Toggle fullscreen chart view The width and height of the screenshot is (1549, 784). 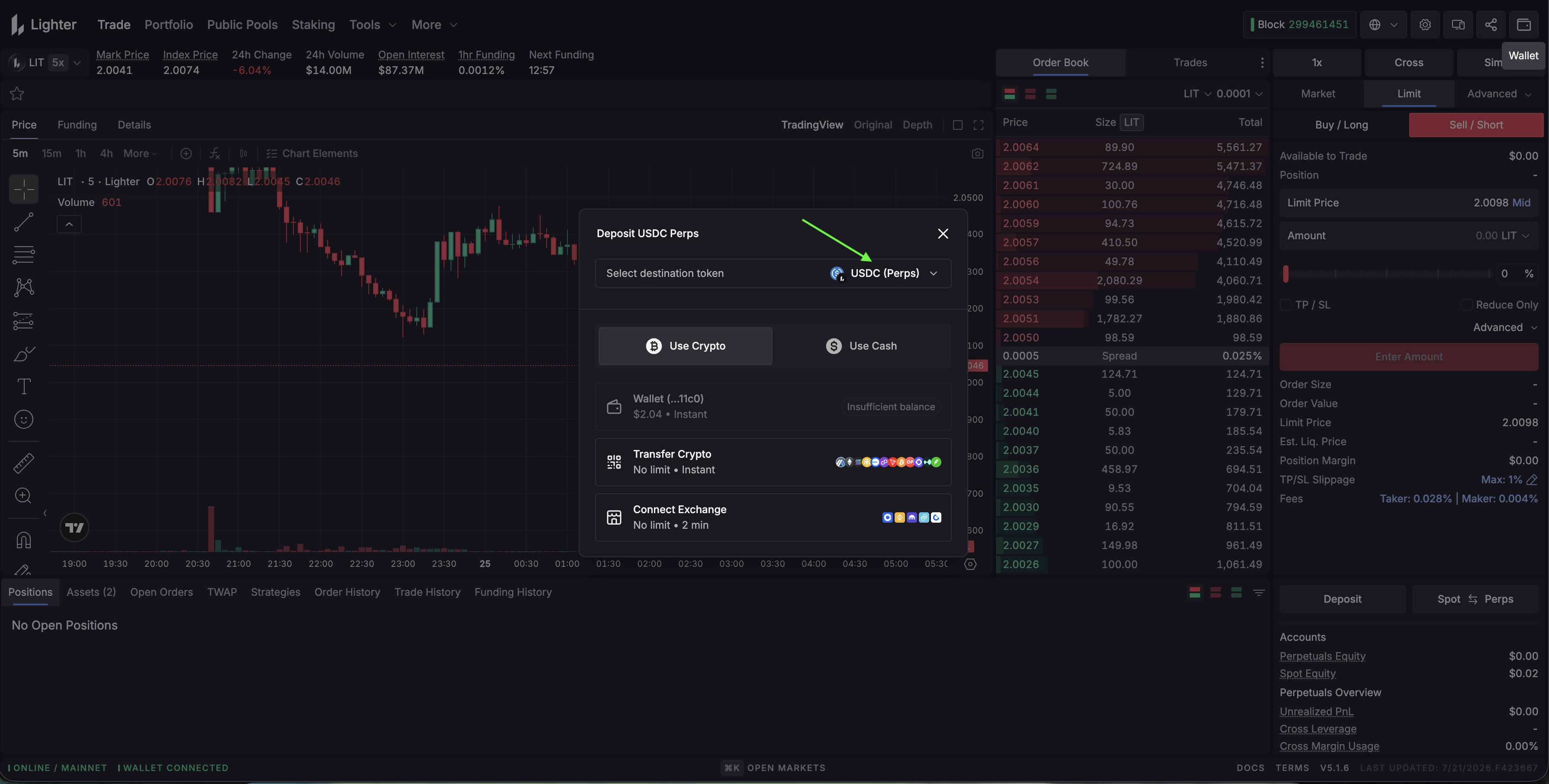tap(978, 125)
